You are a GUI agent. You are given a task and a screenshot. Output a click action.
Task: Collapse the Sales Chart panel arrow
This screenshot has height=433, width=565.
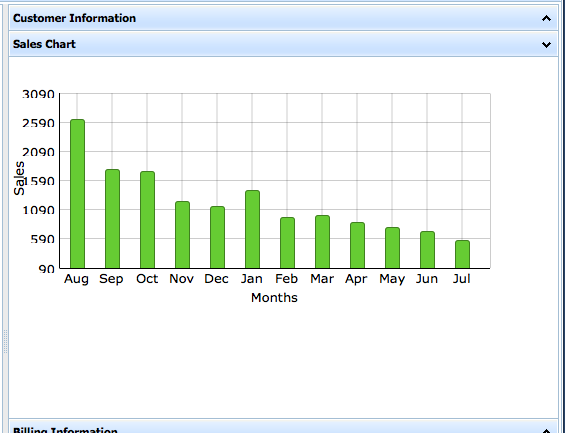[546, 45]
